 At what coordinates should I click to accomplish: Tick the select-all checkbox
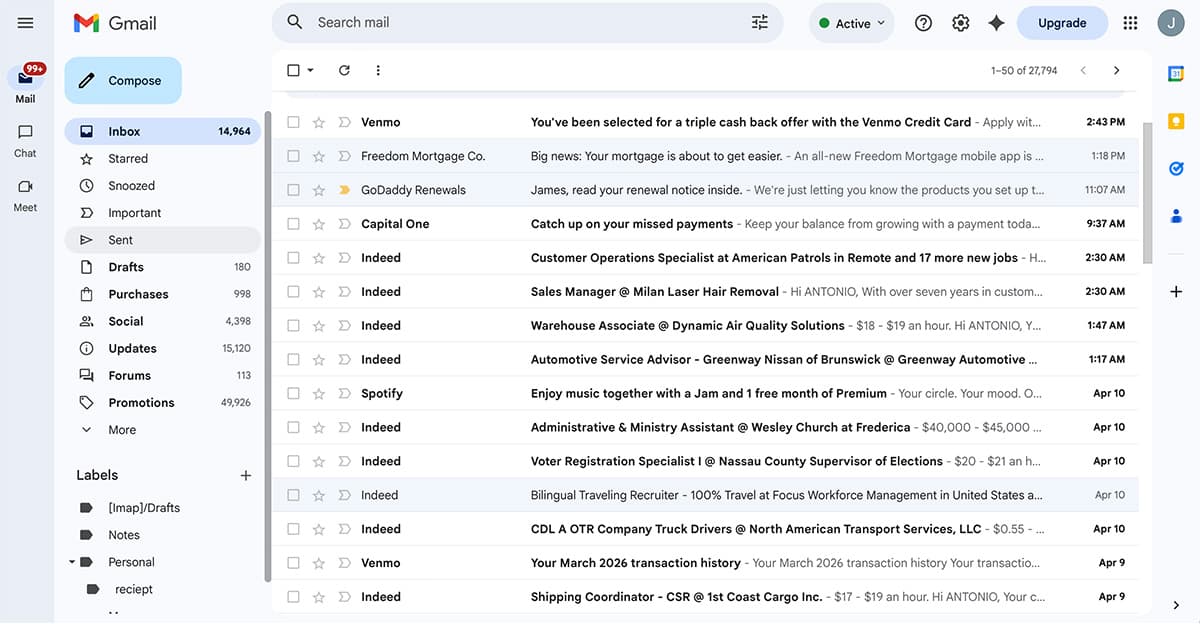(293, 70)
